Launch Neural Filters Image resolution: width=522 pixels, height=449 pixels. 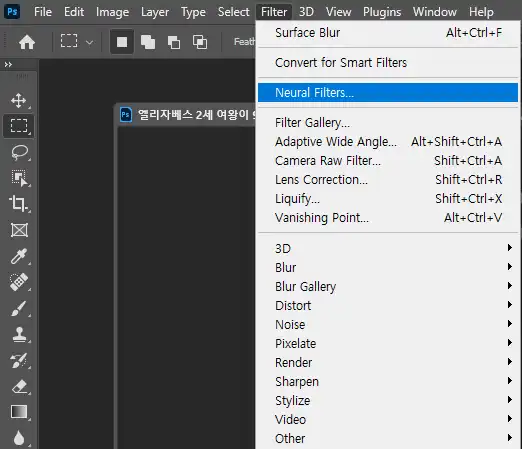pyautogui.click(x=388, y=92)
